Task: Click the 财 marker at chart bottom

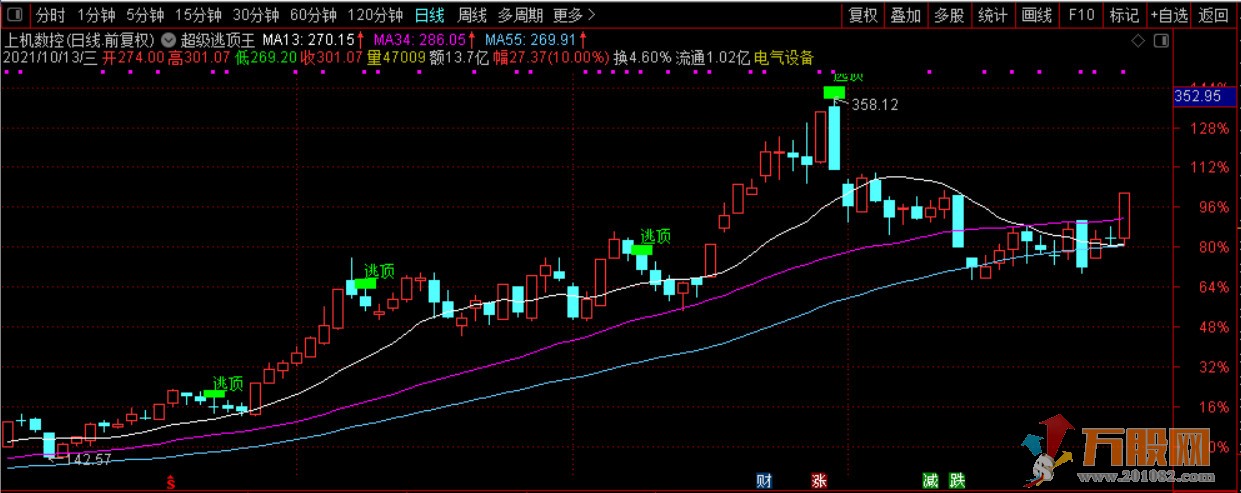Action: [763, 481]
